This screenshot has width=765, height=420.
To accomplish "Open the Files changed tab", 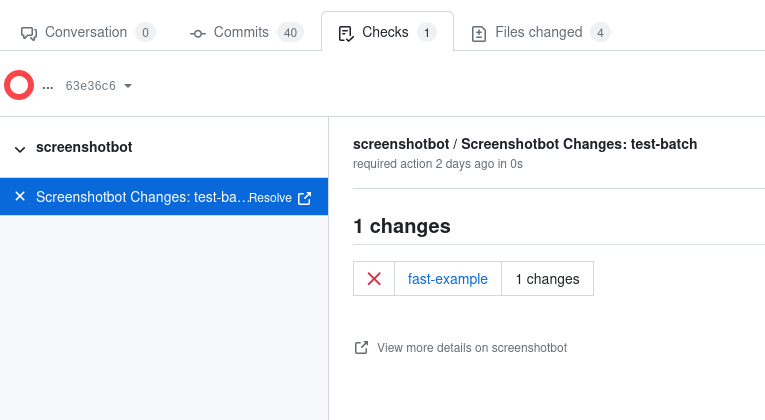I will click(x=538, y=32).
